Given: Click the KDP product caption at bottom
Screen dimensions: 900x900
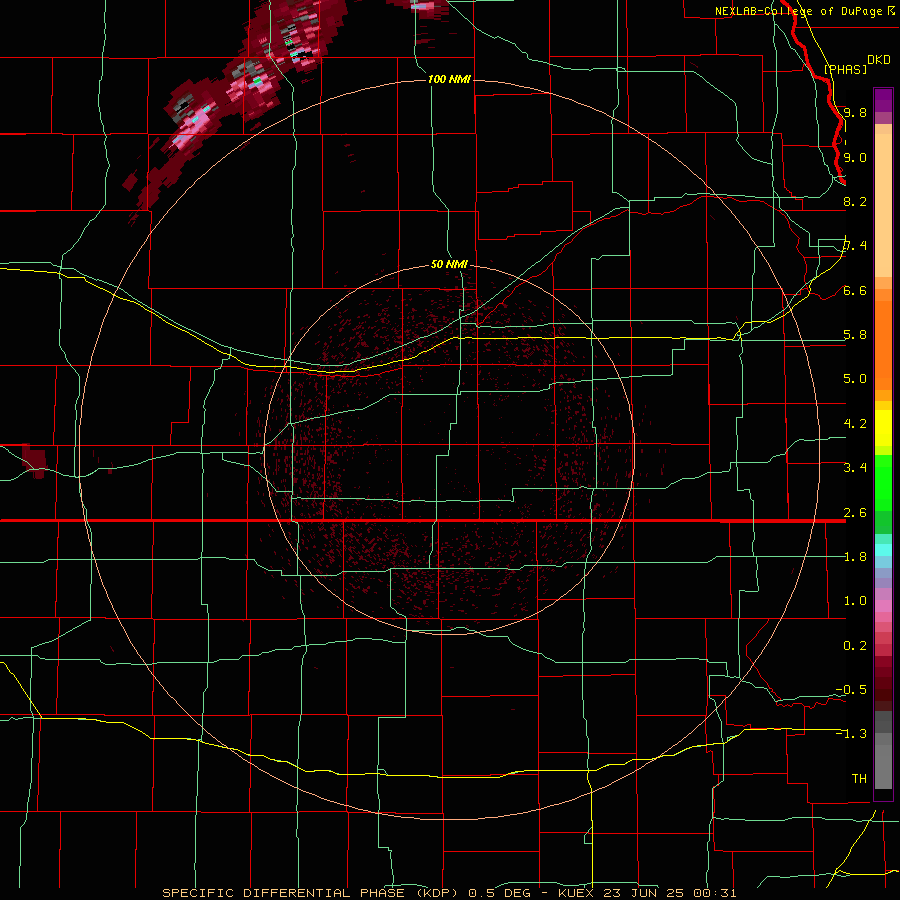Looking at the screenshot, I should point(449,893).
